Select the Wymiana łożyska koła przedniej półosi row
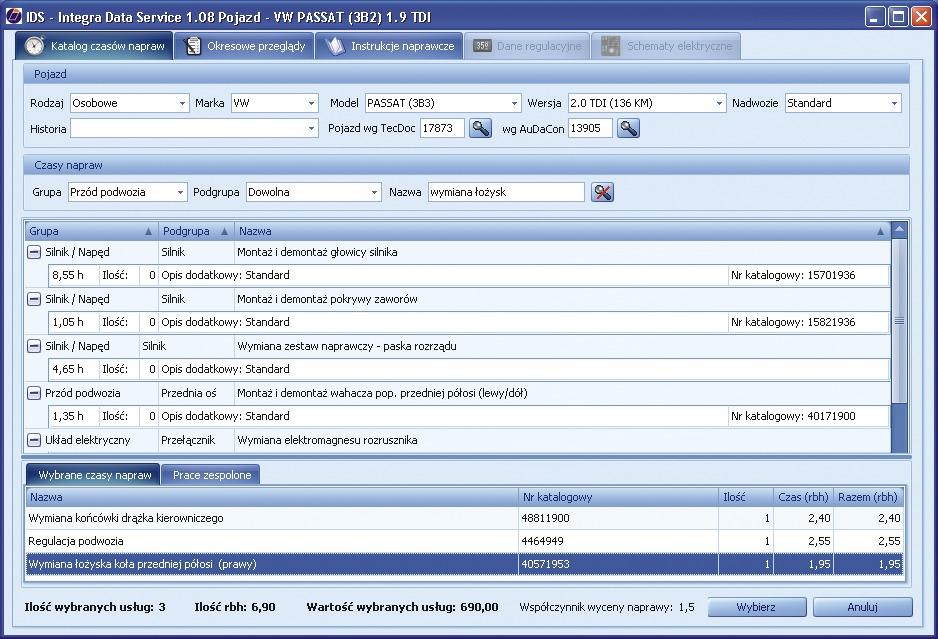 465,564
